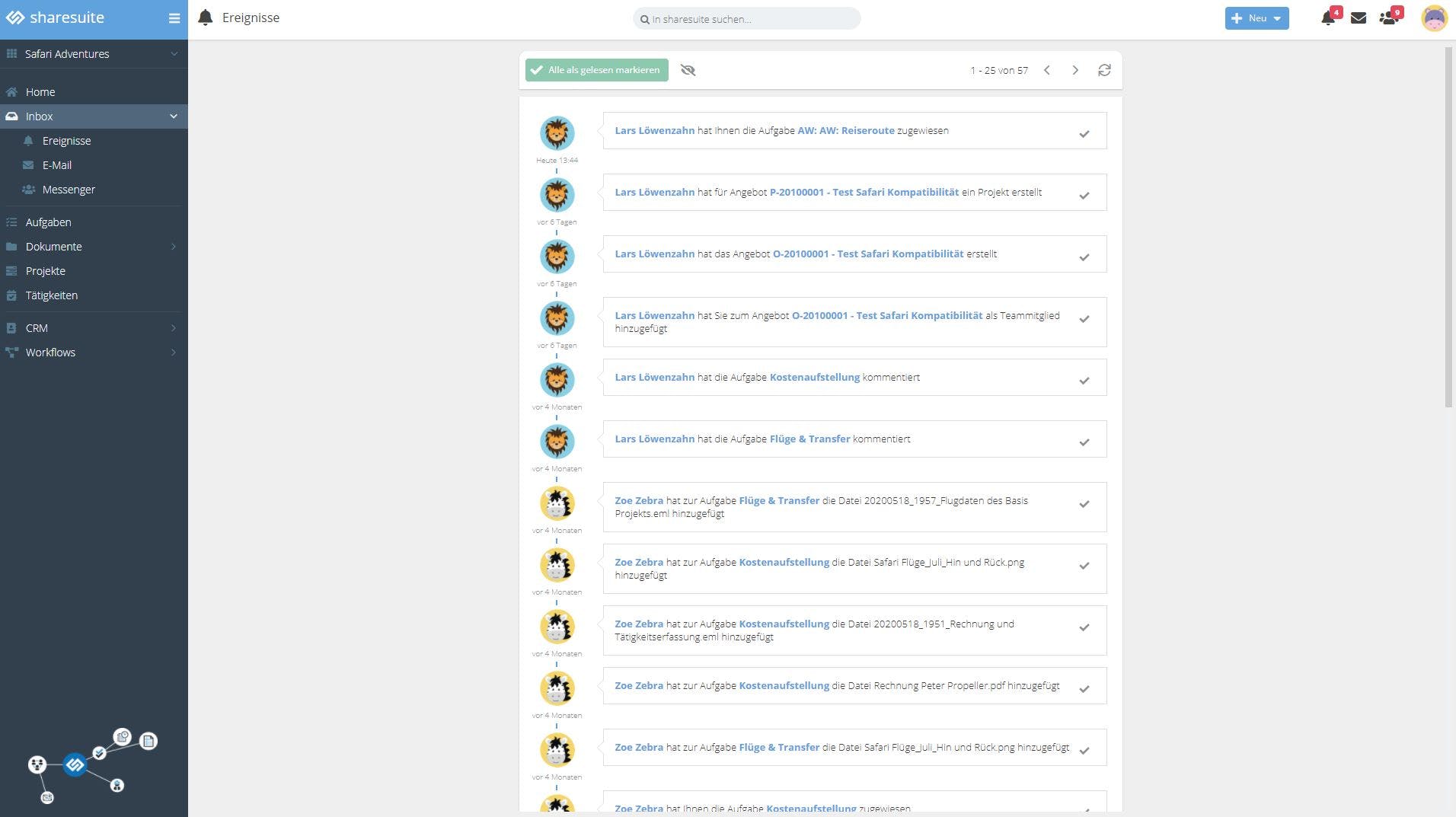The image size is (1456, 817).
Task: Click the central sharesuite node in graph widget
Action: [75, 764]
